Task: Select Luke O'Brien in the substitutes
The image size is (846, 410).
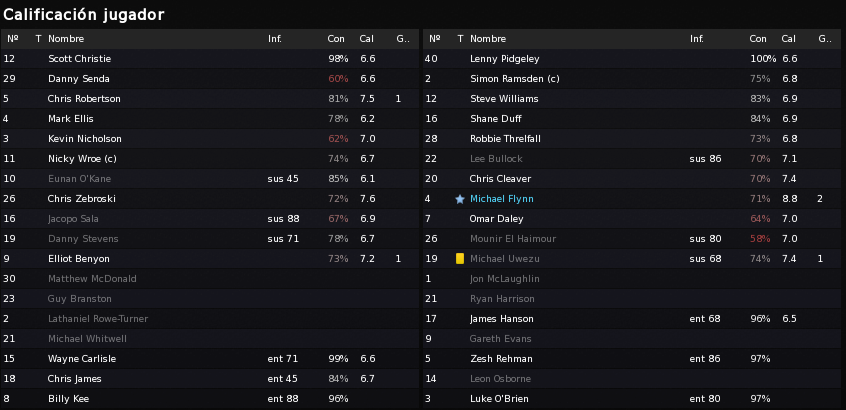Action: click(634, 399)
